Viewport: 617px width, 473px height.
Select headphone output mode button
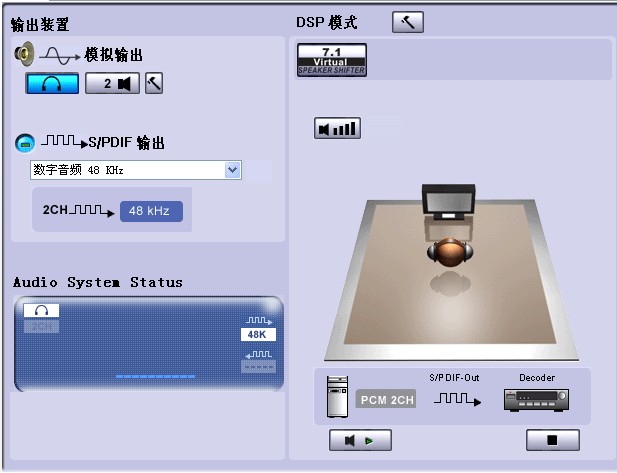[52, 84]
